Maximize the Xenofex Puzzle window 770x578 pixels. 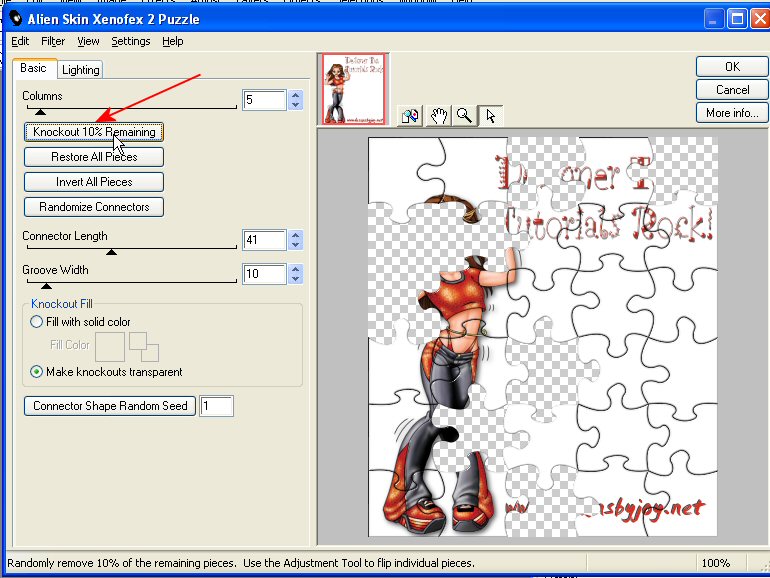click(737, 19)
